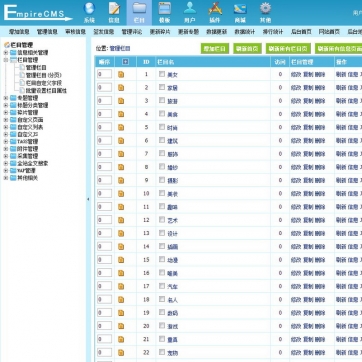
Task: Click the green 刷新所有栏目页 button
Action: 288,48
